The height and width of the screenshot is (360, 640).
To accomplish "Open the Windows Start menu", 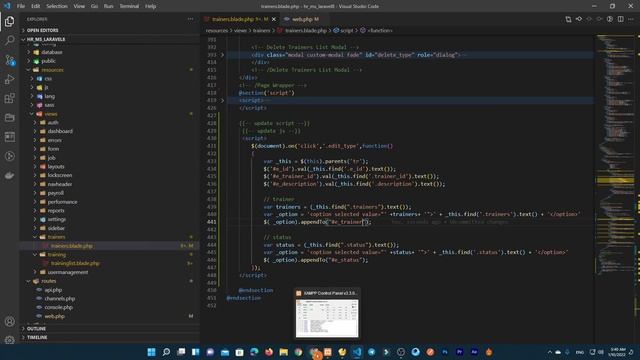I will pos(151,352).
